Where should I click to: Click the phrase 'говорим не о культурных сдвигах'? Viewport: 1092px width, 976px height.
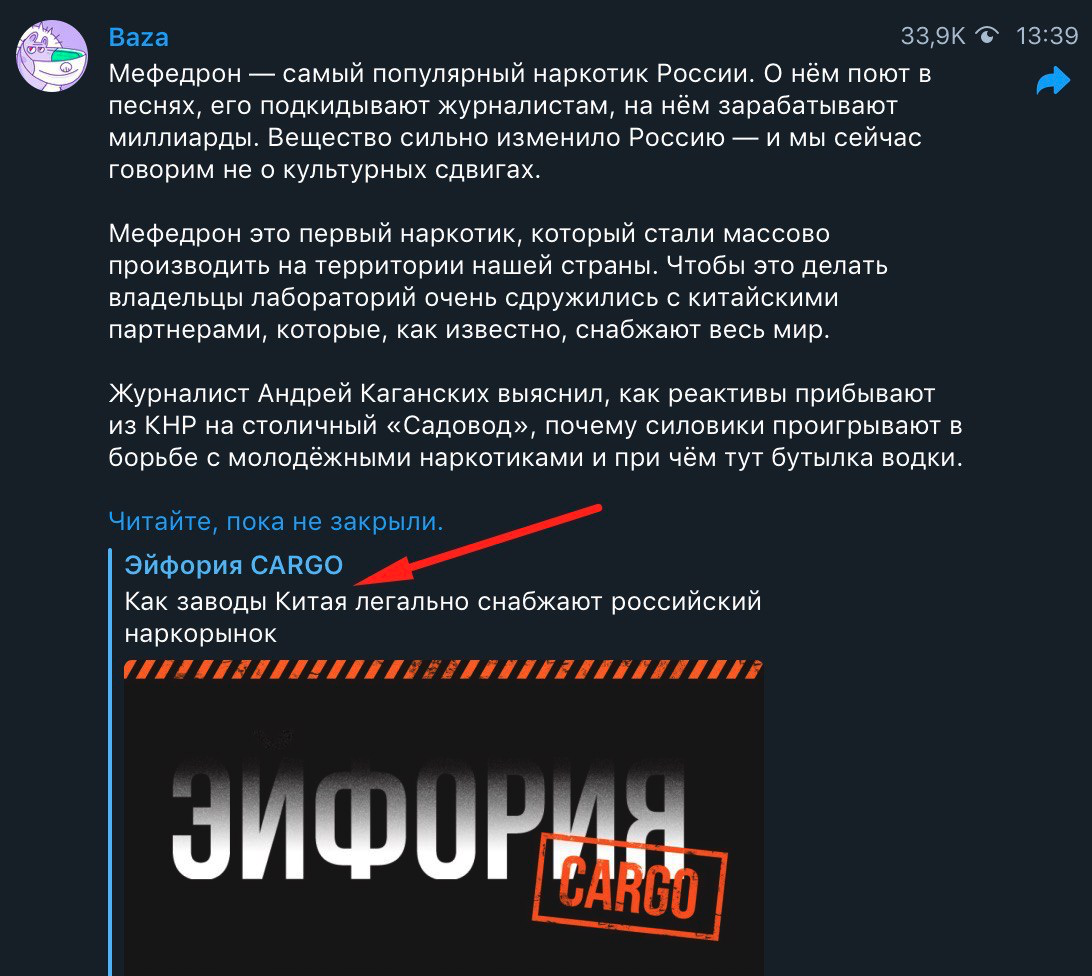324,169
